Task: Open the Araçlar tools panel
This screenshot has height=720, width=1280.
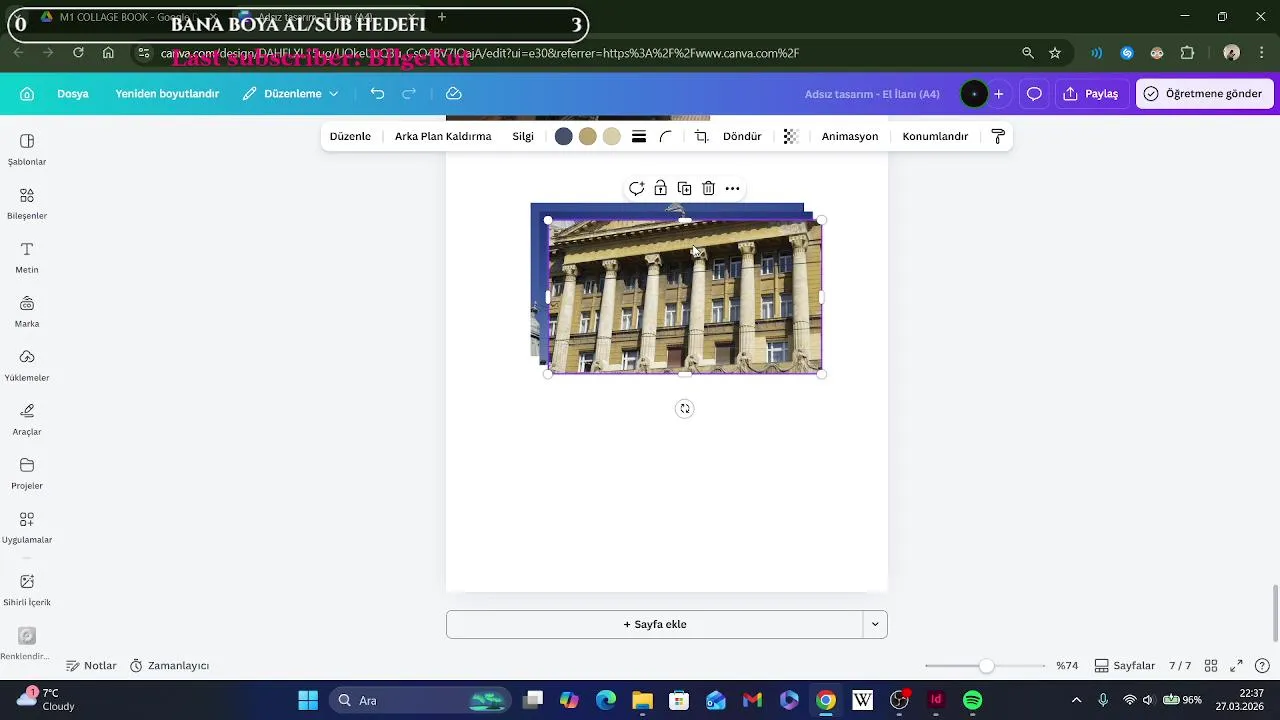Action: 27,420
